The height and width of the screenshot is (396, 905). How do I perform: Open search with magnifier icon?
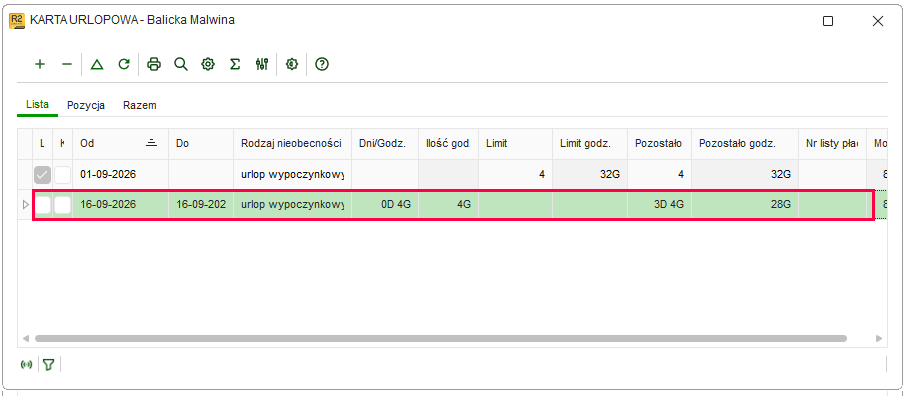click(181, 64)
